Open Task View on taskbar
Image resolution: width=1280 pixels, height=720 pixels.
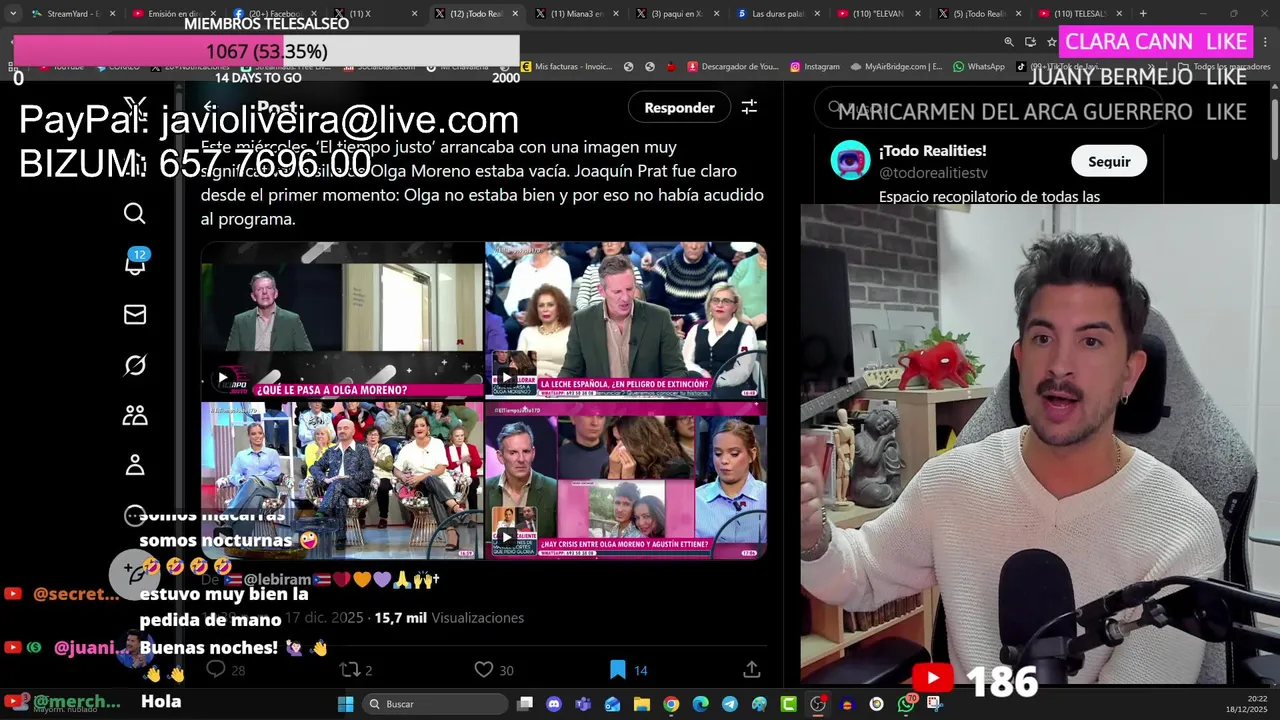pos(525,704)
